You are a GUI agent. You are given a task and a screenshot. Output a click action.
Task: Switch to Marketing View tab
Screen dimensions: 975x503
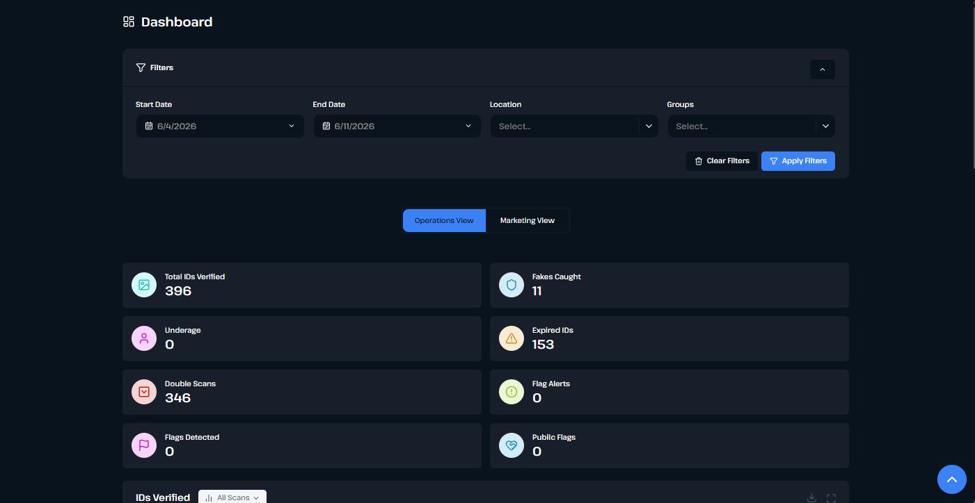pyautogui.click(x=527, y=221)
